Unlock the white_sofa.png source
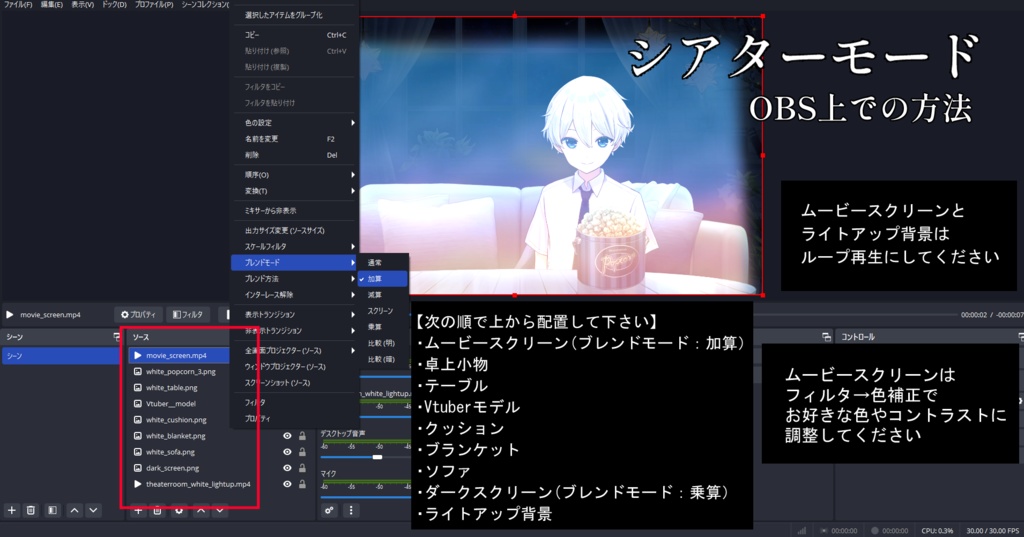 [x=302, y=452]
